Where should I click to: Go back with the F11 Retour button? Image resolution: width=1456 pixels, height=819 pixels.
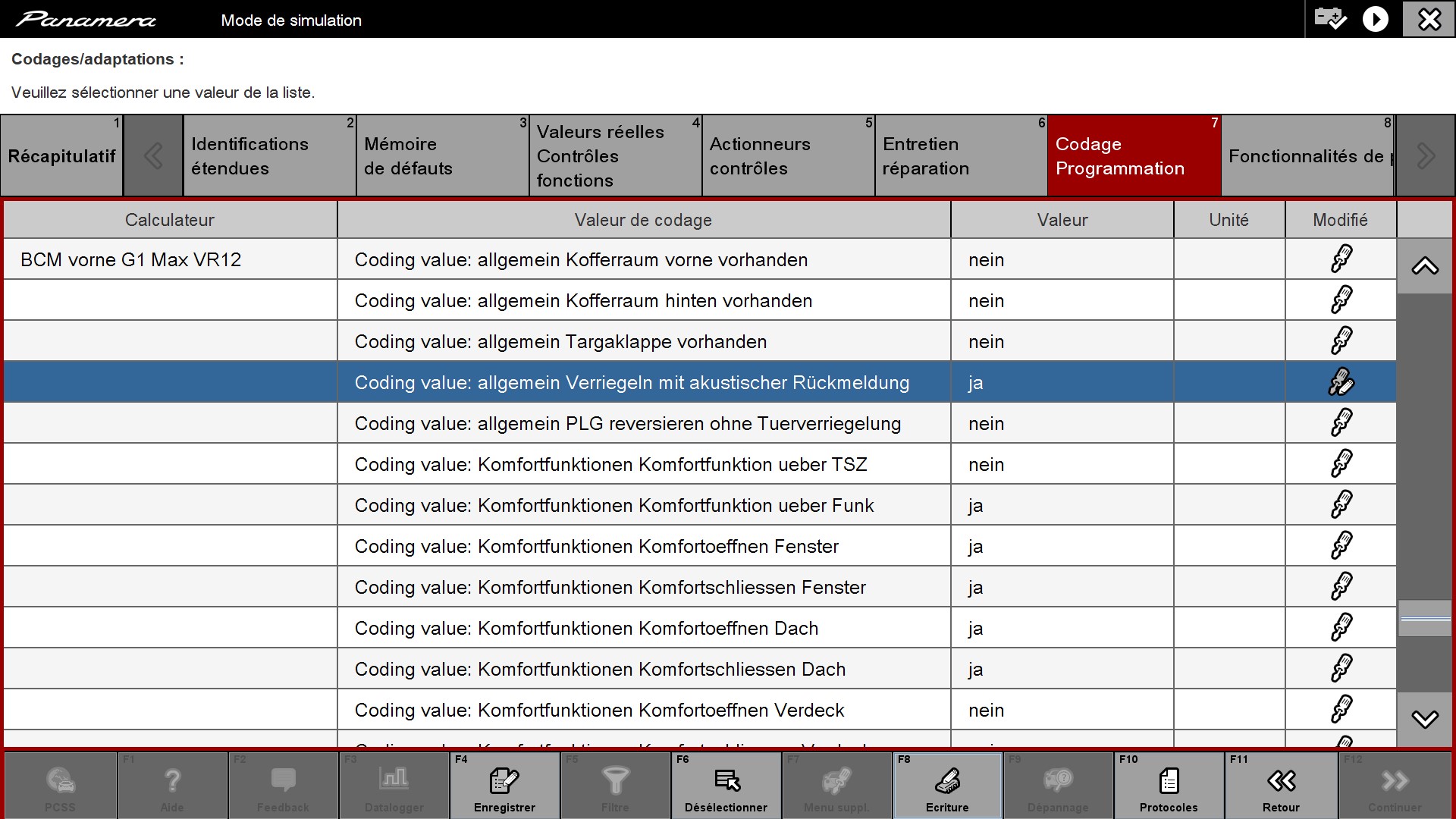1281,786
